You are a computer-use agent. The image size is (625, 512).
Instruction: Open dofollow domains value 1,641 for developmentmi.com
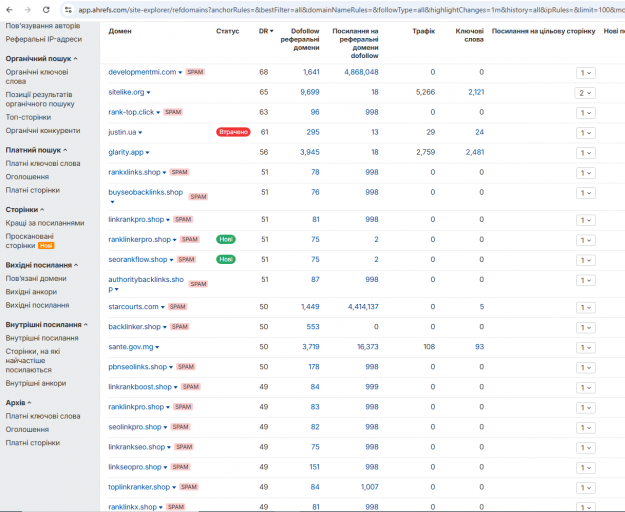(x=311, y=72)
